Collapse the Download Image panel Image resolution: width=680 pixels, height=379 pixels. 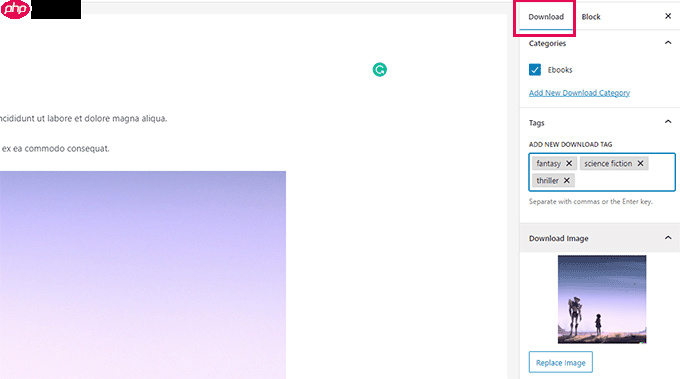(x=668, y=238)
